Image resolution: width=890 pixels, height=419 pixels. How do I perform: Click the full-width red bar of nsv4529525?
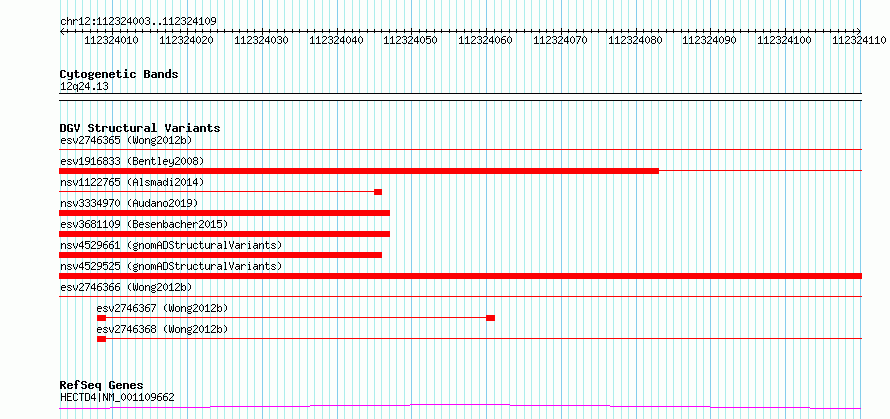point(460,276)
